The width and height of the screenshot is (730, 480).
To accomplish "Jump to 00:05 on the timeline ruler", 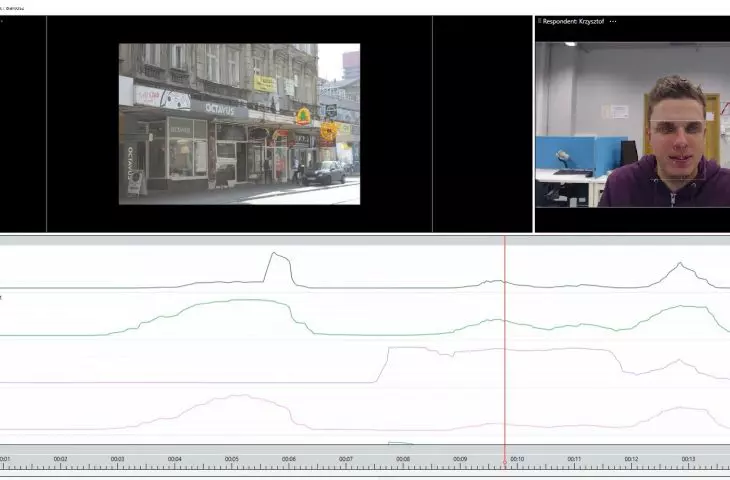I will (231, 459).
